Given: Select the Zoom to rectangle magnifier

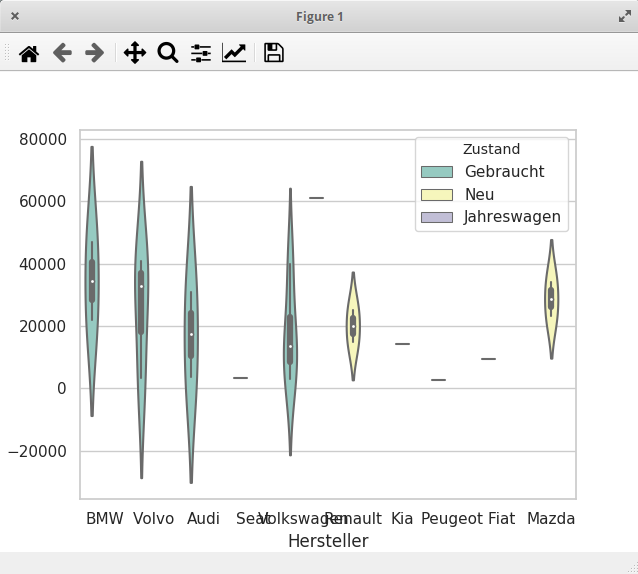Looking at the screenshot, I should 168,53.
